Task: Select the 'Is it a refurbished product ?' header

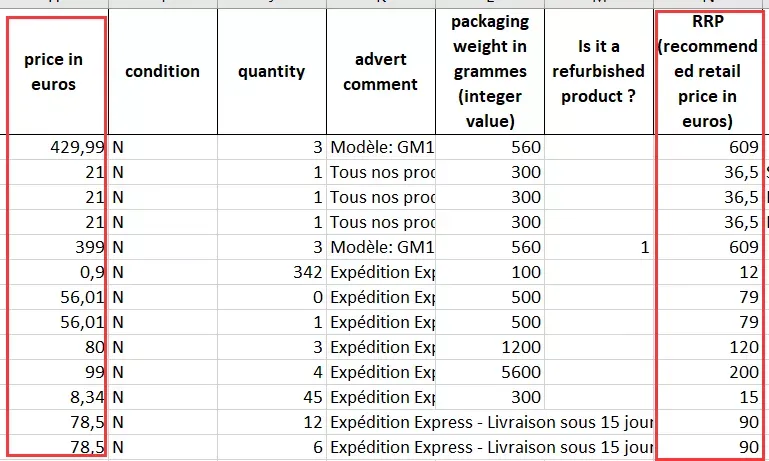Action: [599, 72]
